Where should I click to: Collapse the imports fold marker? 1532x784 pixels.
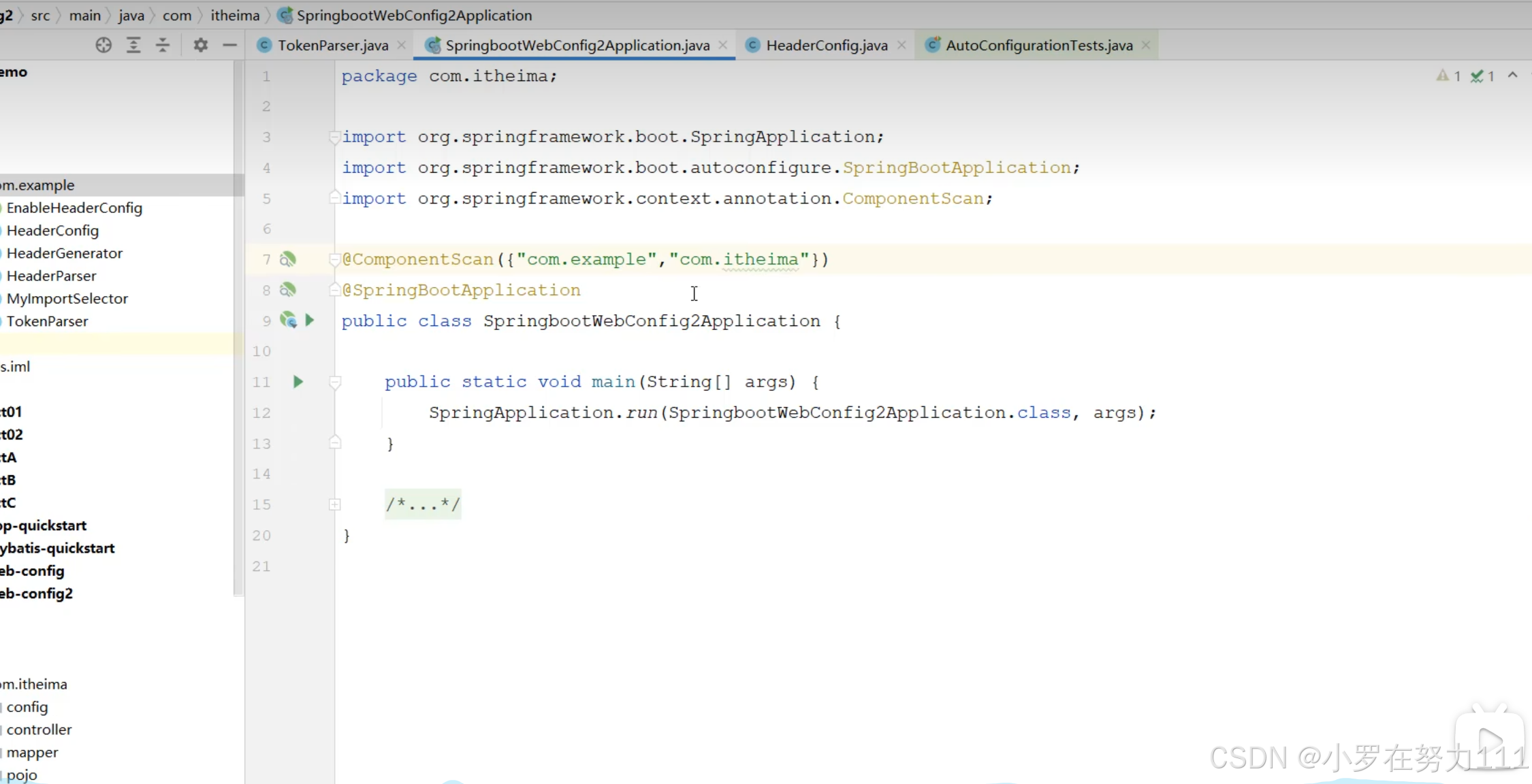tap(334, 137)
